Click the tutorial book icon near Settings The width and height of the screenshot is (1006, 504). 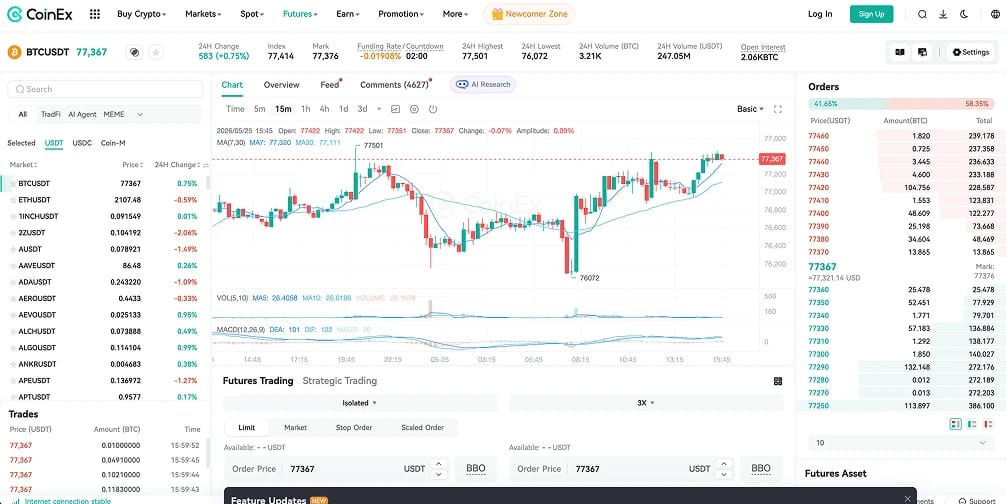[900, 52]
